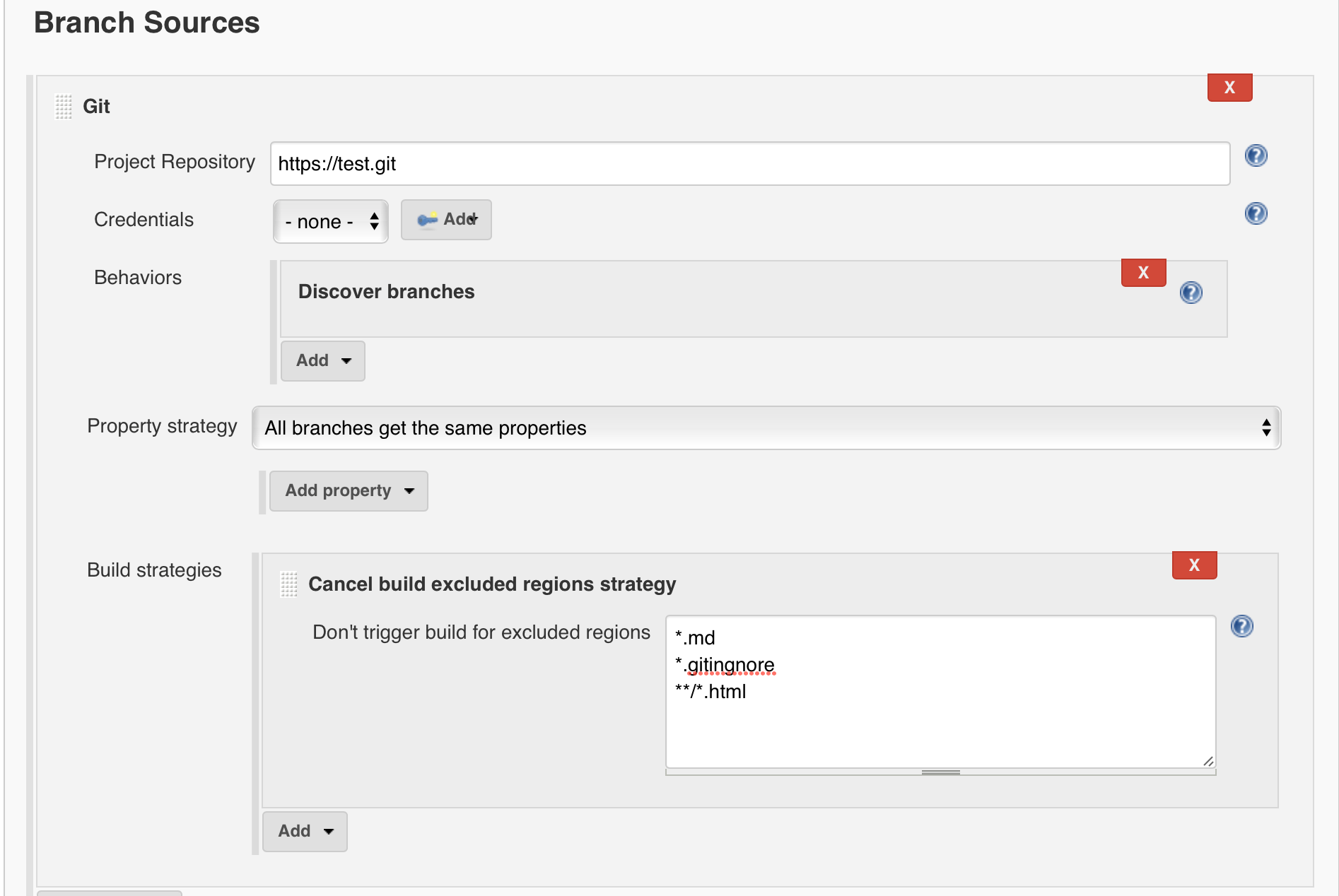
Task: Click drag handle beside Cancel build strategy
Action: coord(288,584)
